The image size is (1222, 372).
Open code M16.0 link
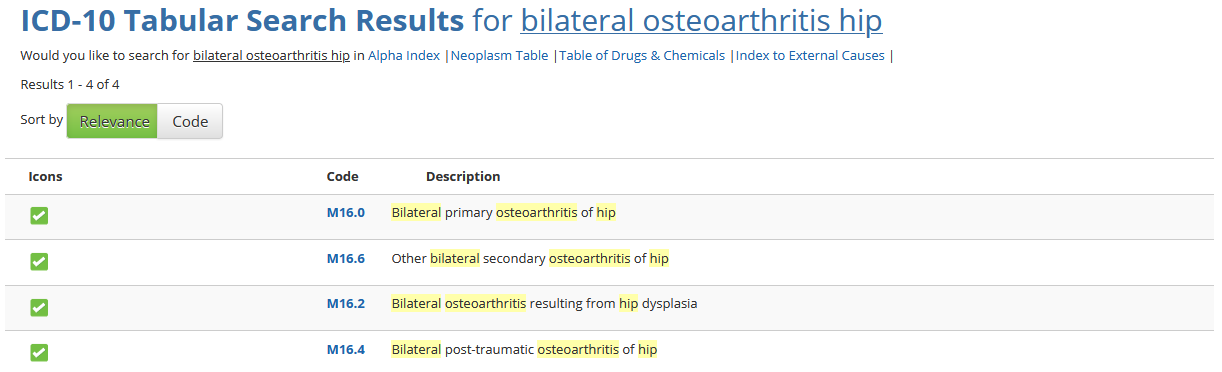pyautogui.click(x=346, y=212)
